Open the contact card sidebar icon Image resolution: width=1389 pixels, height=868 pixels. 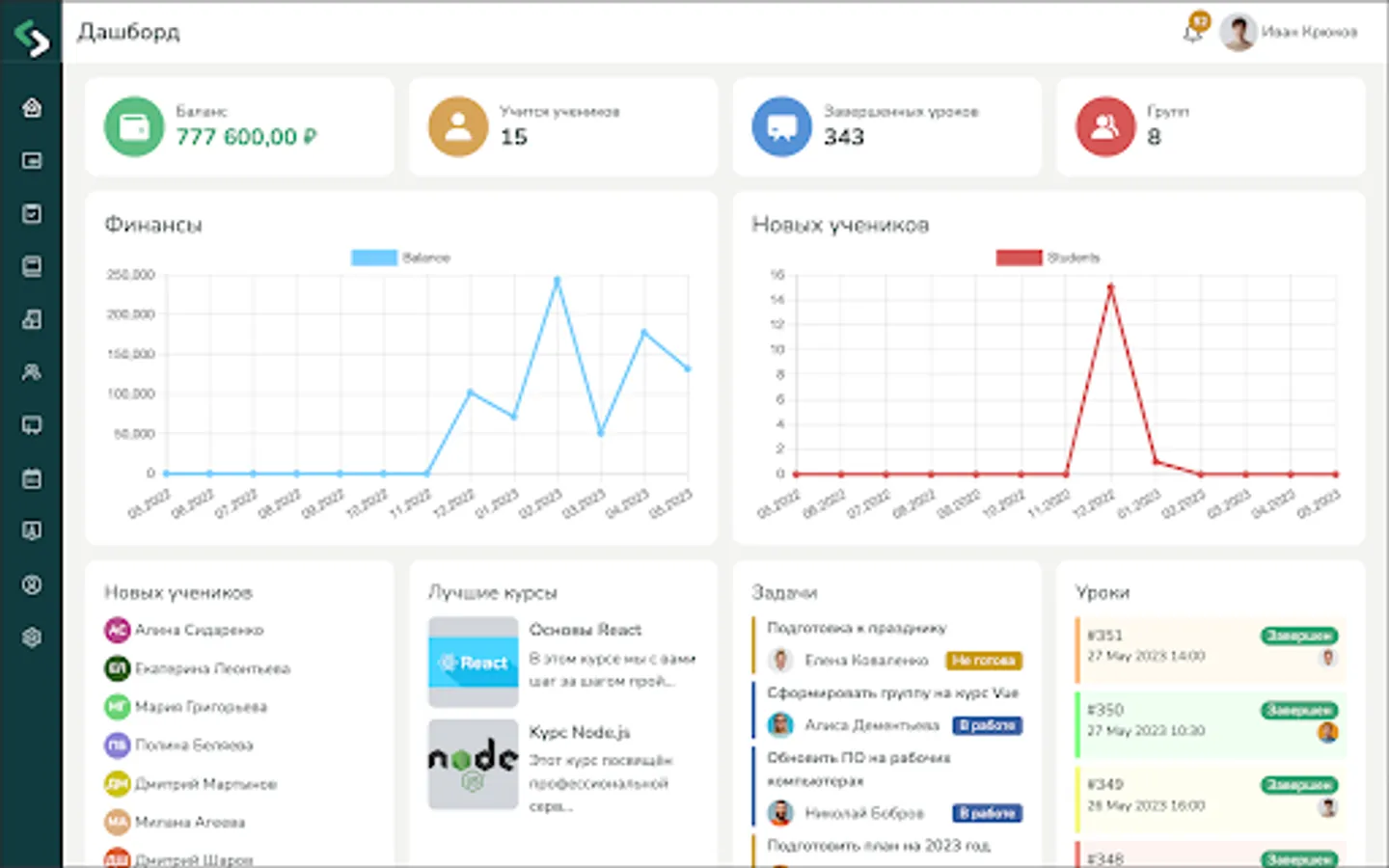coord(32,530)
